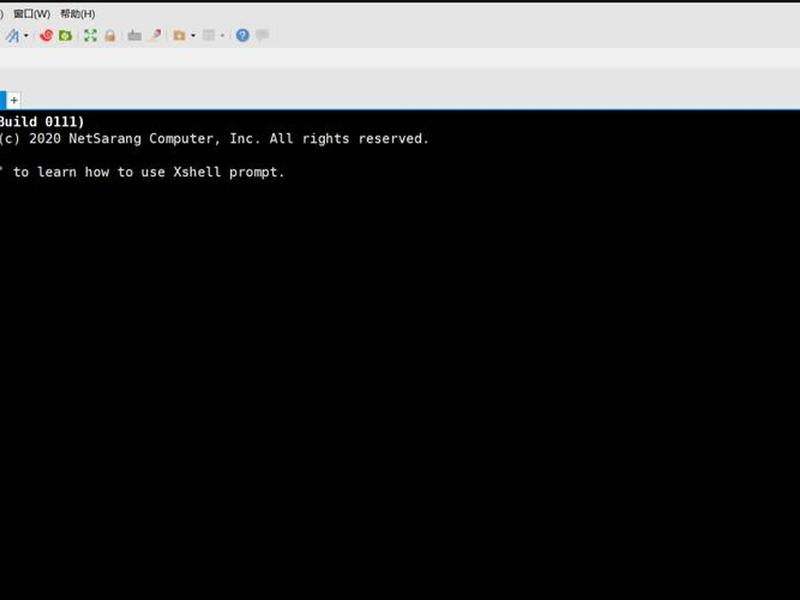Open help via blue question mark icon

point(242,35)
